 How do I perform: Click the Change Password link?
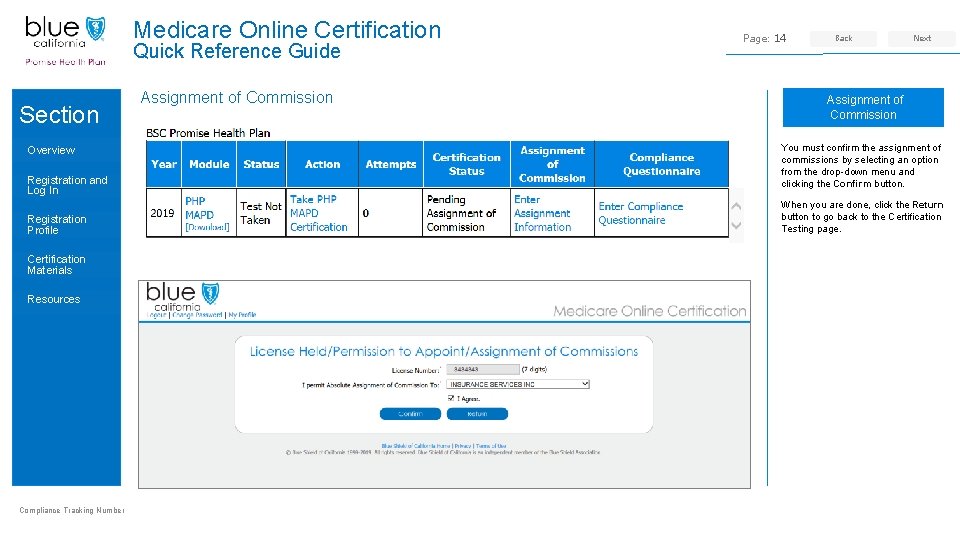tap(197, 315)
